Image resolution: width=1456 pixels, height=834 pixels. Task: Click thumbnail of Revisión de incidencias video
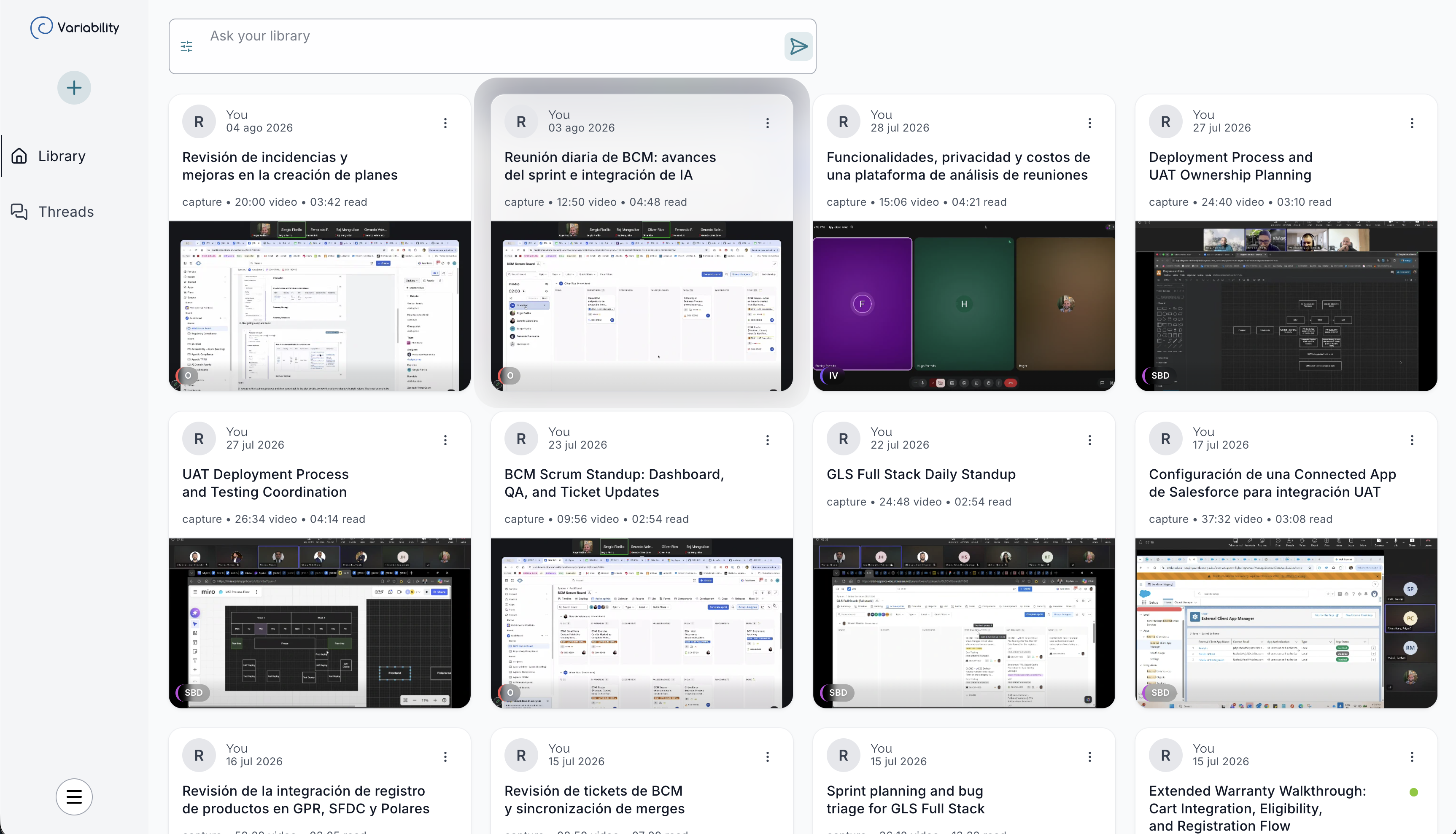tap(320, 307)
